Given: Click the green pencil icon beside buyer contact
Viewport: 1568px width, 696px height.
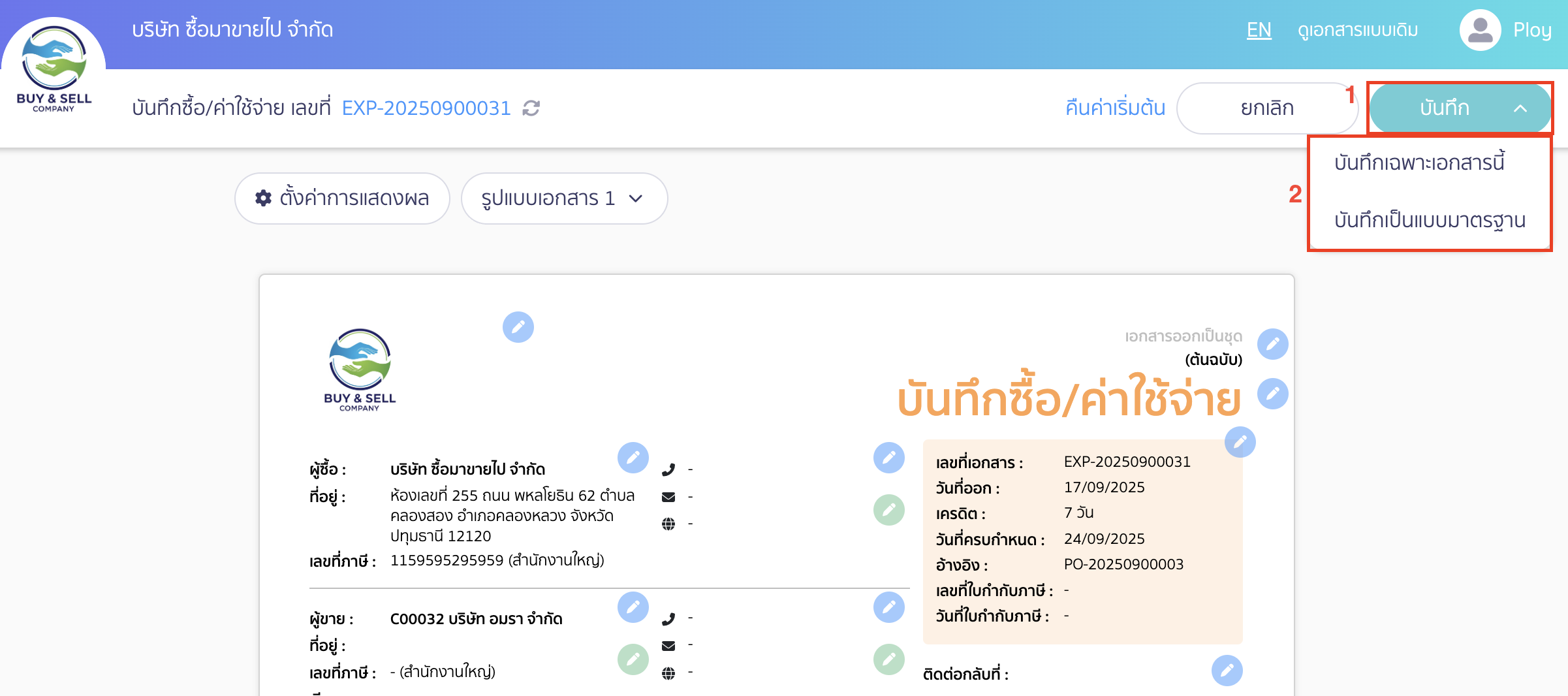Looking at the screenshot, I should coord(889,510).
